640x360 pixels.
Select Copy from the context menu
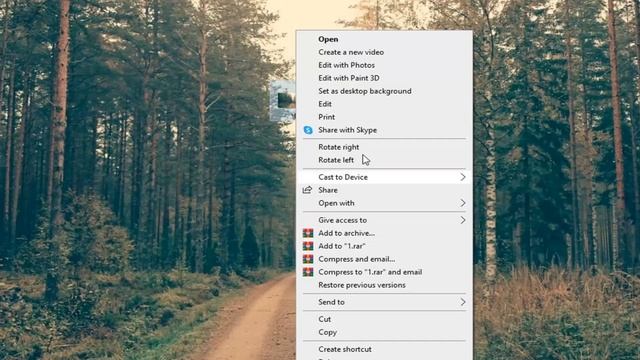pyautogui.click(x=384, y=332)
